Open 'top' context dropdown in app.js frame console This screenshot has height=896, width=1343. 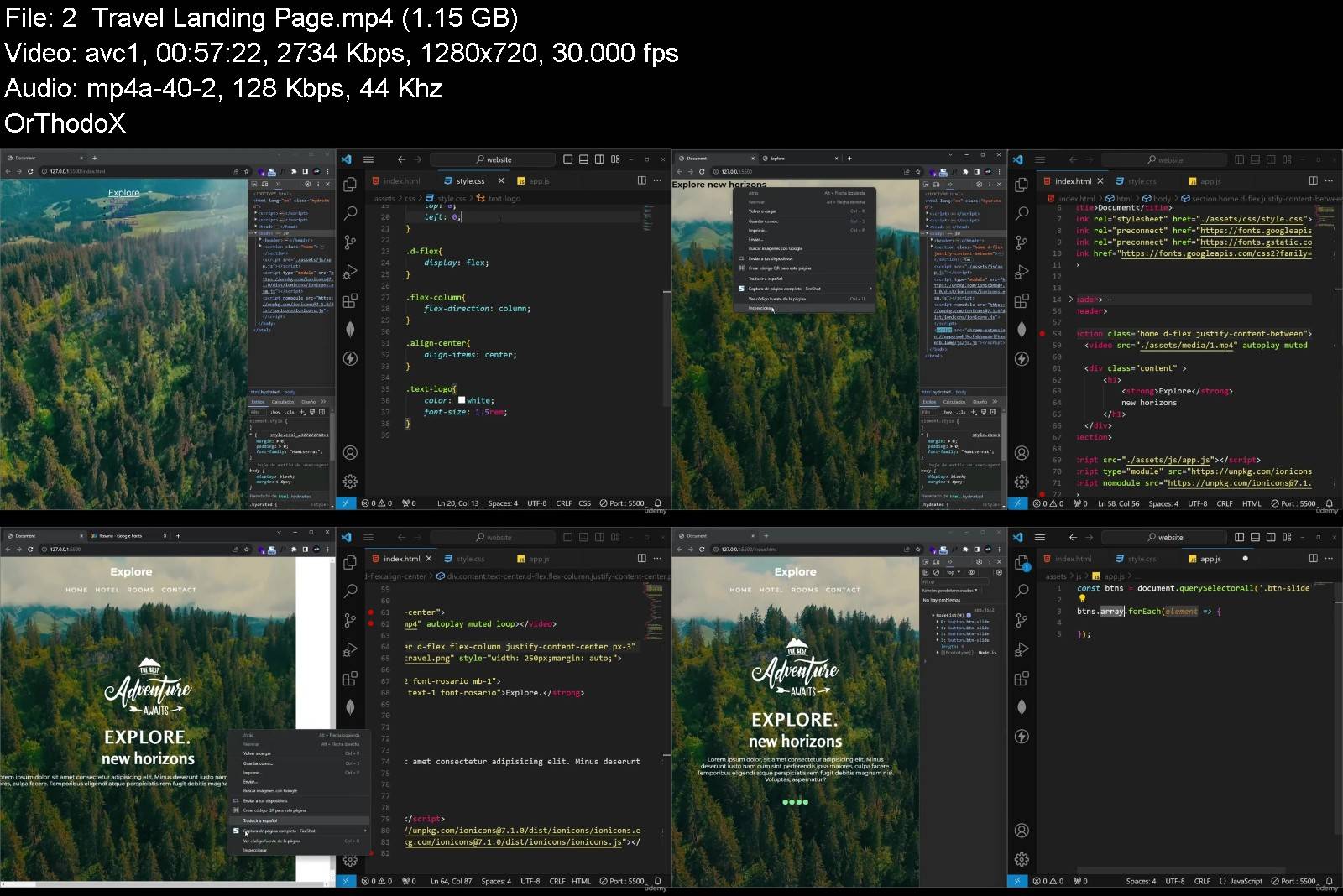click(x=953, y=572)
